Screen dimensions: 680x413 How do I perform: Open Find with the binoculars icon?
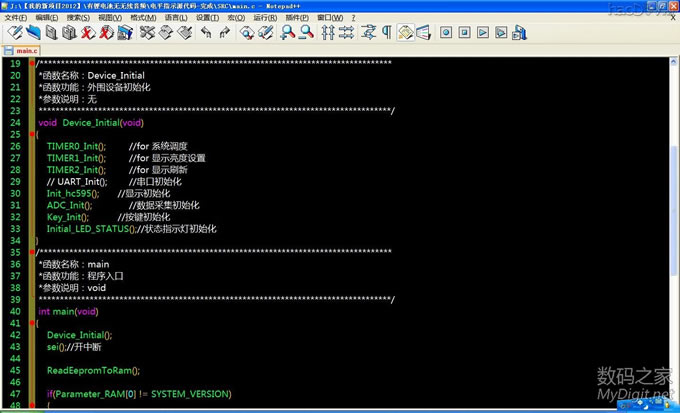click(248, 33)
